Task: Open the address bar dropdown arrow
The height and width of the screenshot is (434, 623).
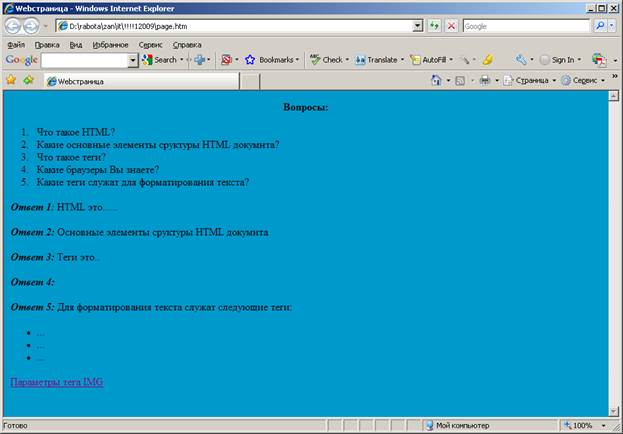Action: [x=418, y=26]
